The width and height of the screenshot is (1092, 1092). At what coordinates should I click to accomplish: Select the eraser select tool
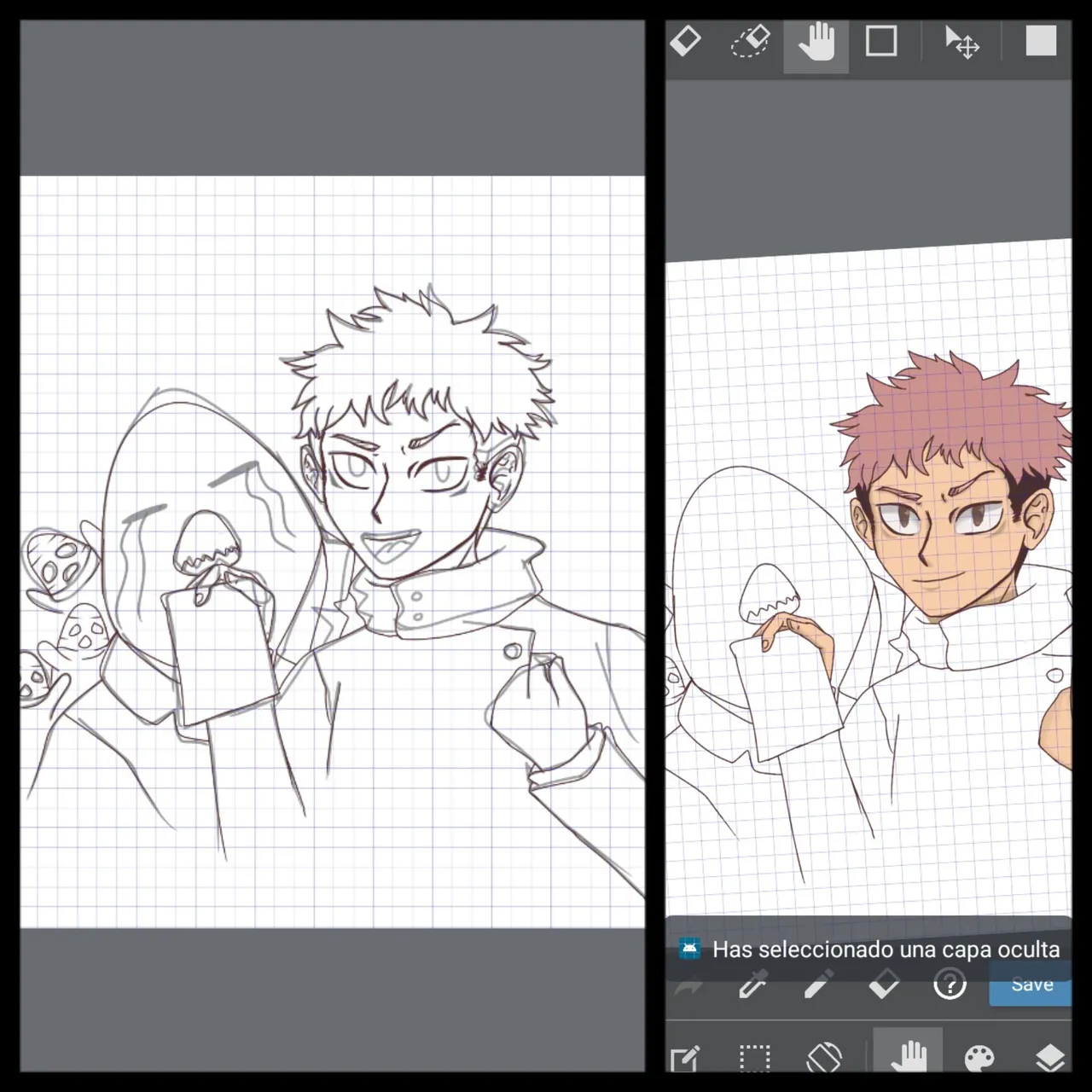click(x=751, y=41)
